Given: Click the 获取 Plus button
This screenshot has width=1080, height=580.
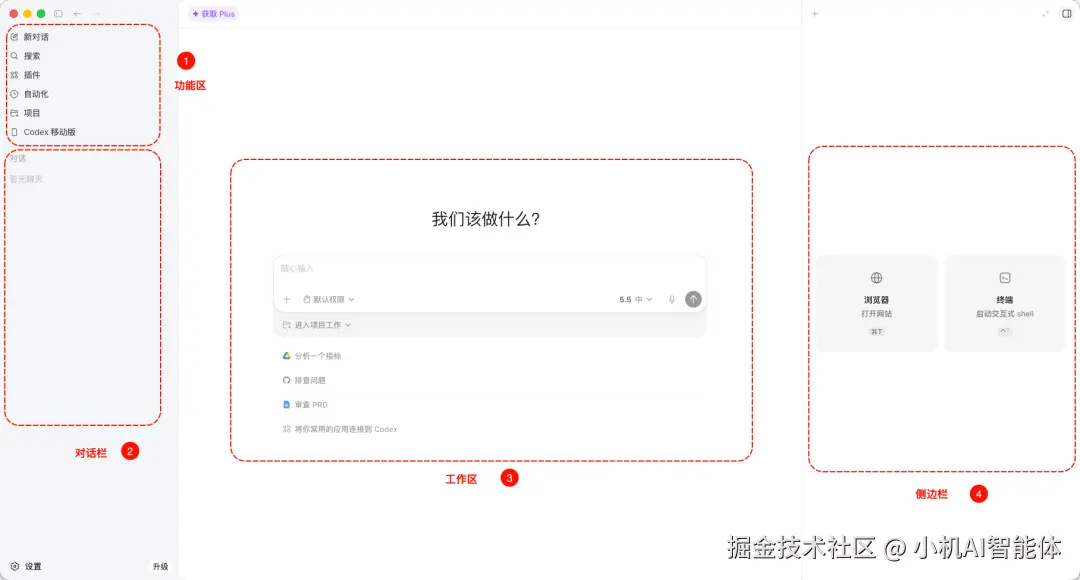Looking at the screenshot, I should click(214, 14).
